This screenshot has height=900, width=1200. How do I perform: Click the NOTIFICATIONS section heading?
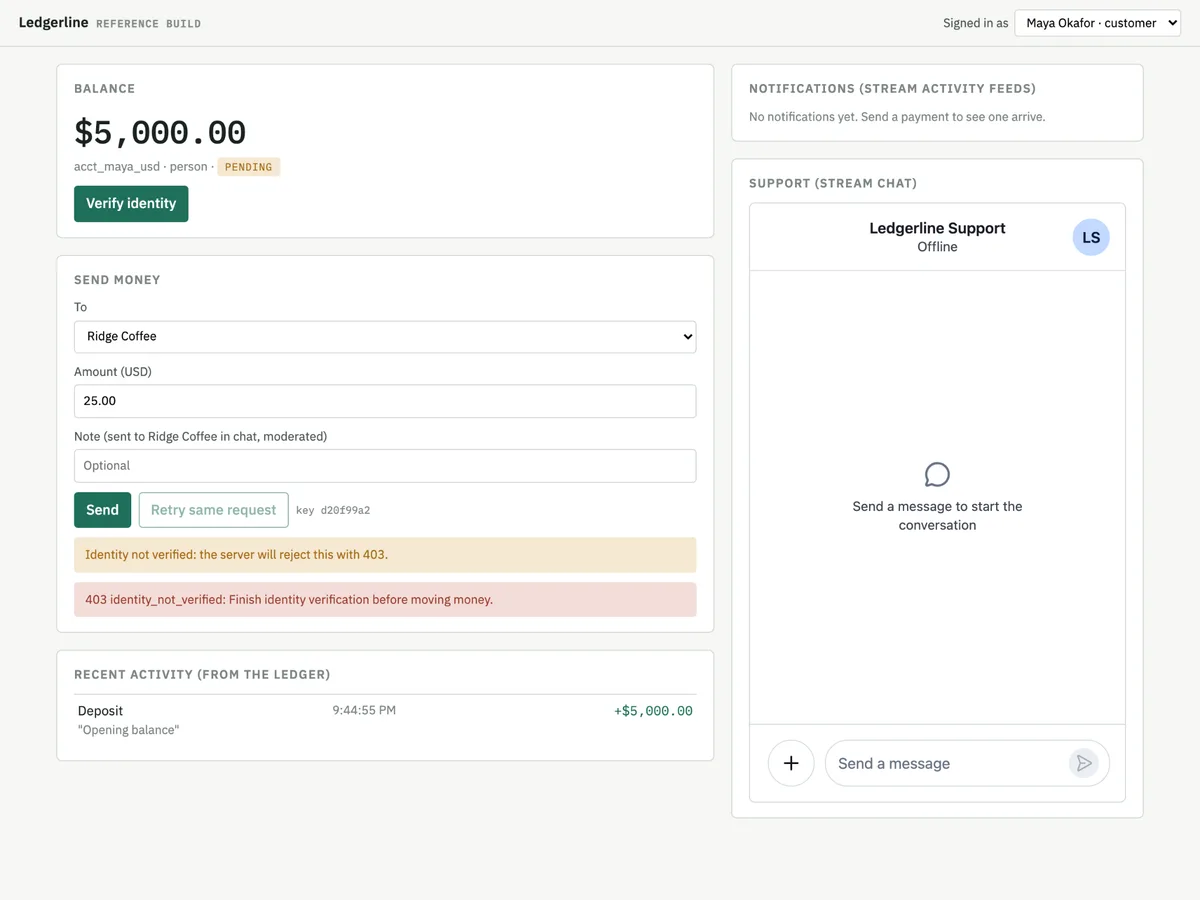(x=893, y=89)
